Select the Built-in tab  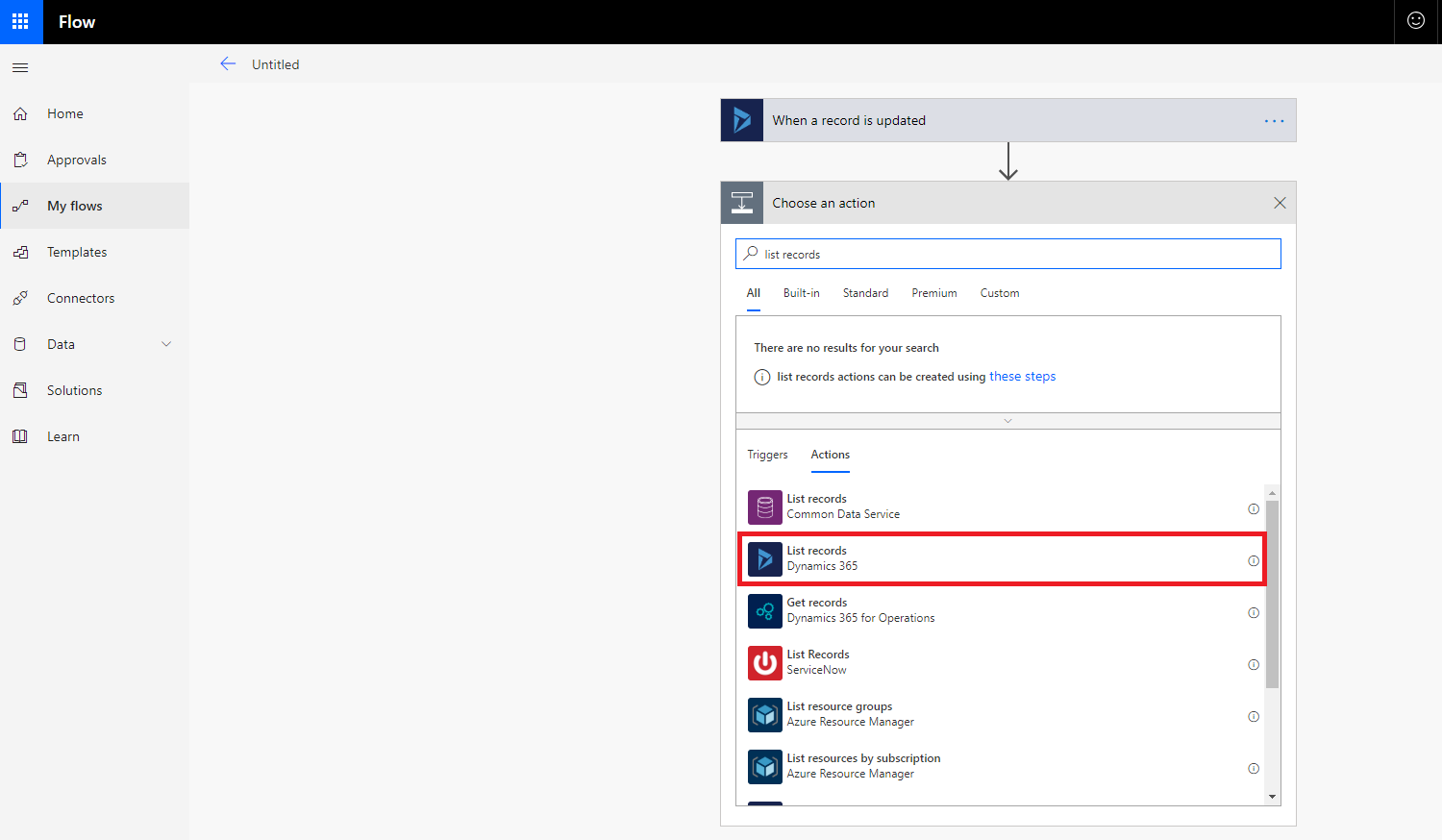(802, 293)
